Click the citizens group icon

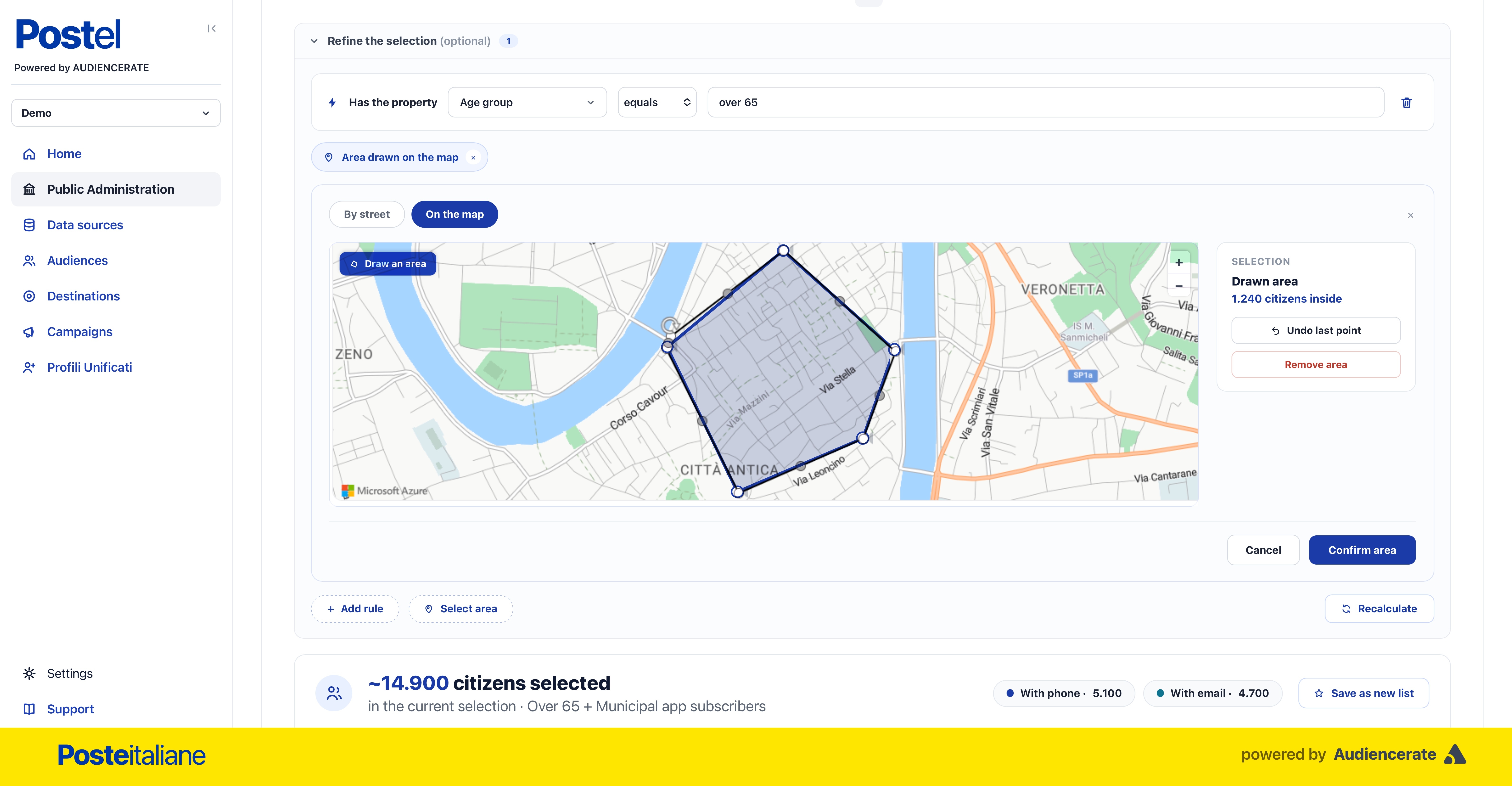[x=334, y=693]
